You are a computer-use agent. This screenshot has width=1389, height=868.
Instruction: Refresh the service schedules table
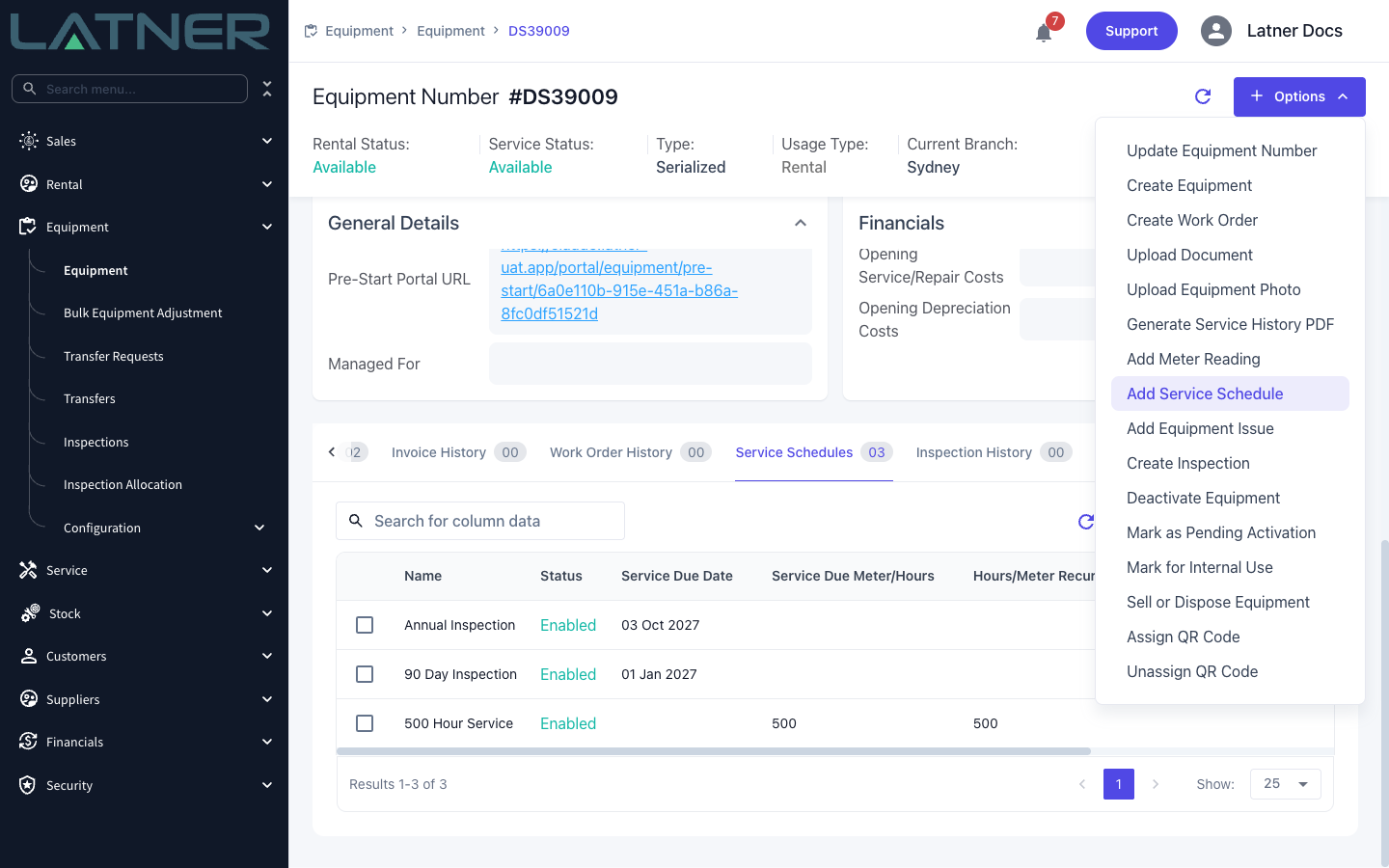1086,521
